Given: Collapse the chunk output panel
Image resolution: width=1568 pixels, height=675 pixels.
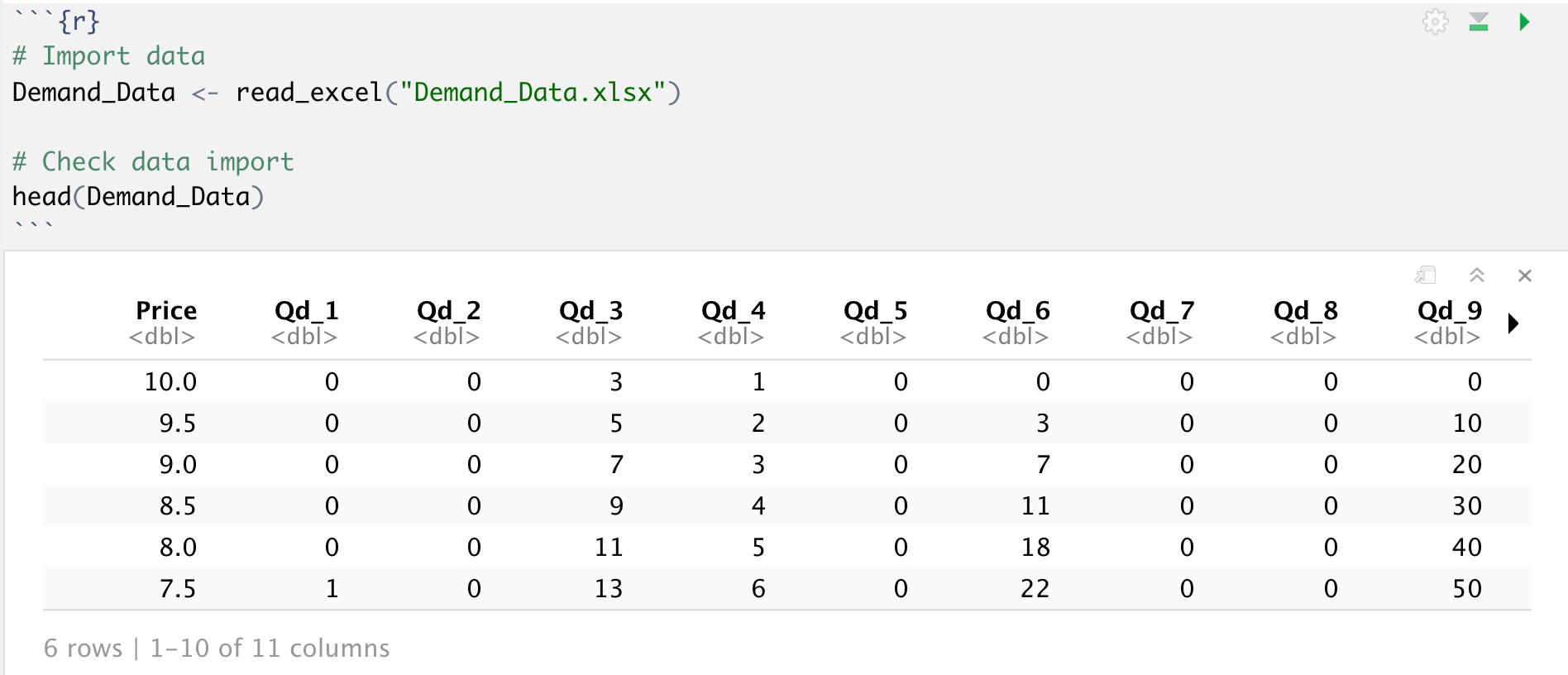Looking at the screenshot, I should click(1477, 275).
